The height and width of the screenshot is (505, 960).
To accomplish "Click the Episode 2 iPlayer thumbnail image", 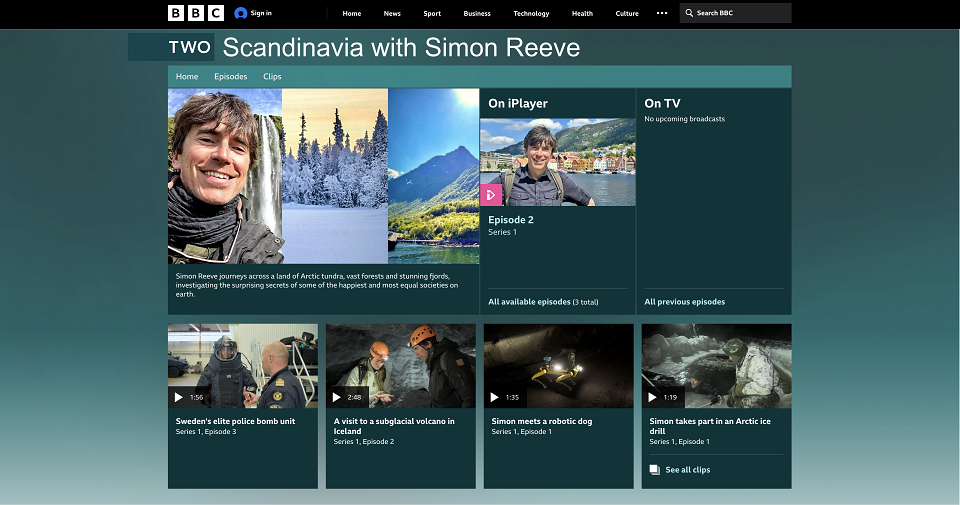I will point(558,162).
